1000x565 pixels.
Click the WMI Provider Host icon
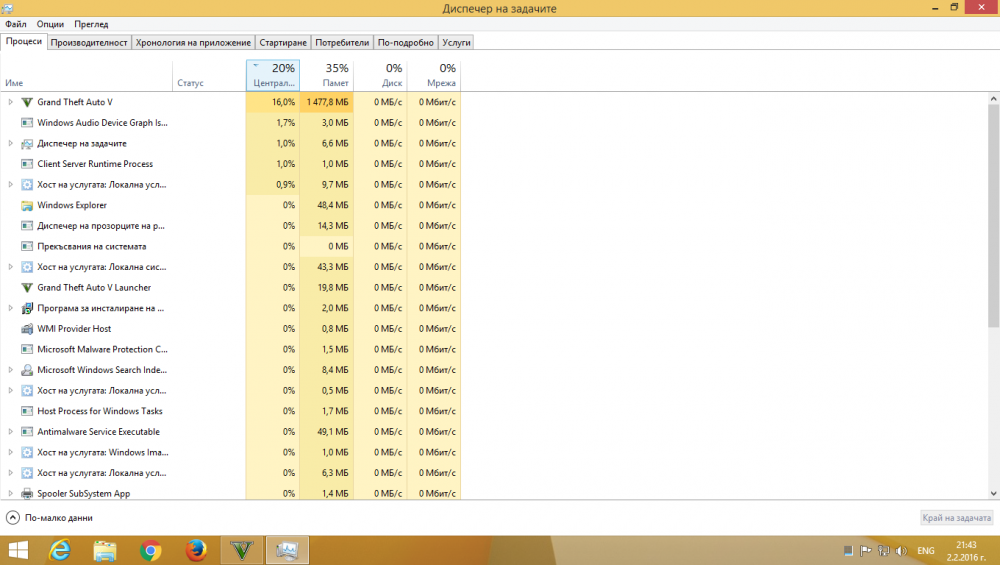(x=27, y=329)
